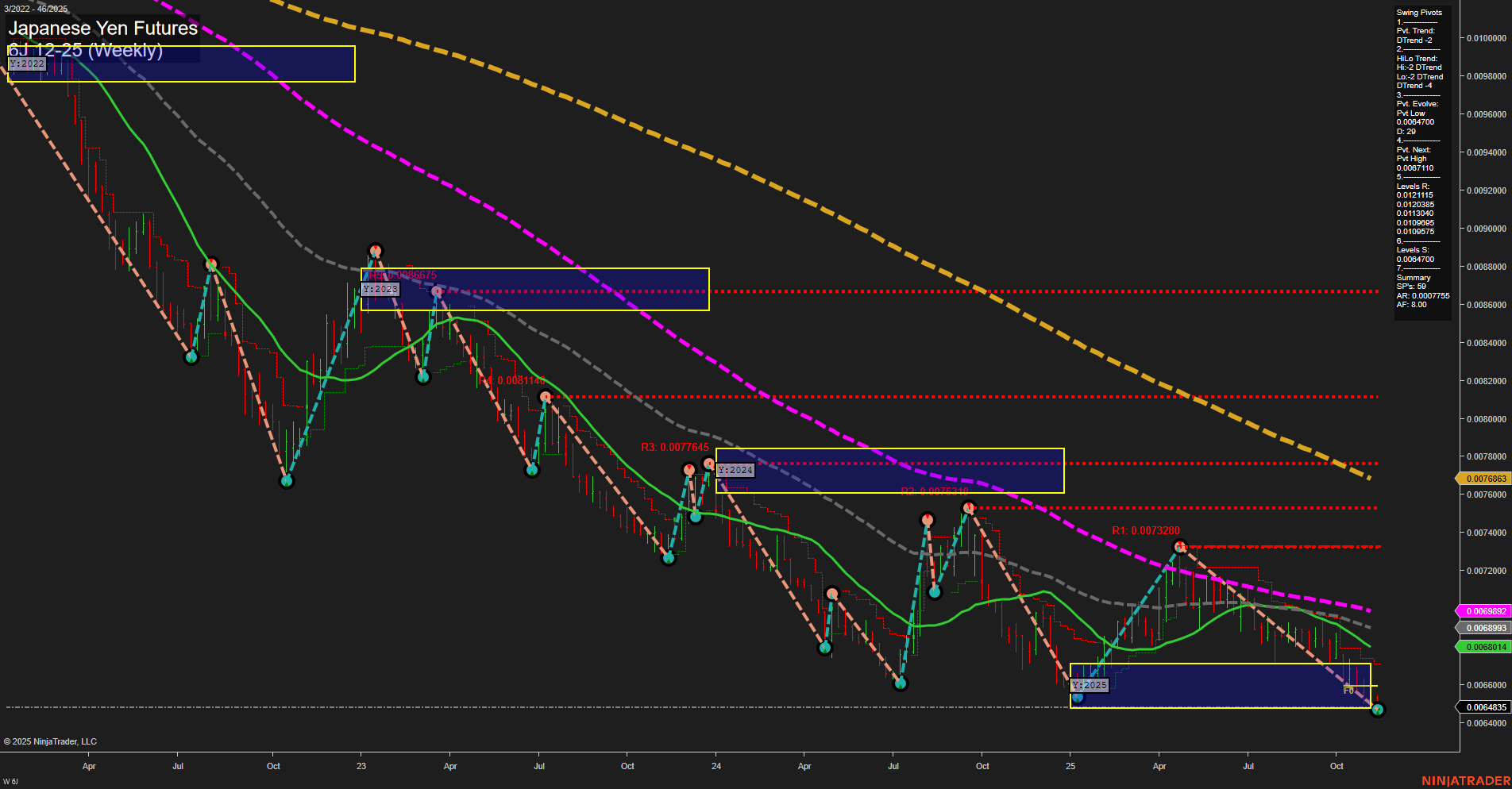Select the teal pivot low beneath Oct 2022
Screen dimensions: 1512x789
pyautogui.click(x=287, y=480)
